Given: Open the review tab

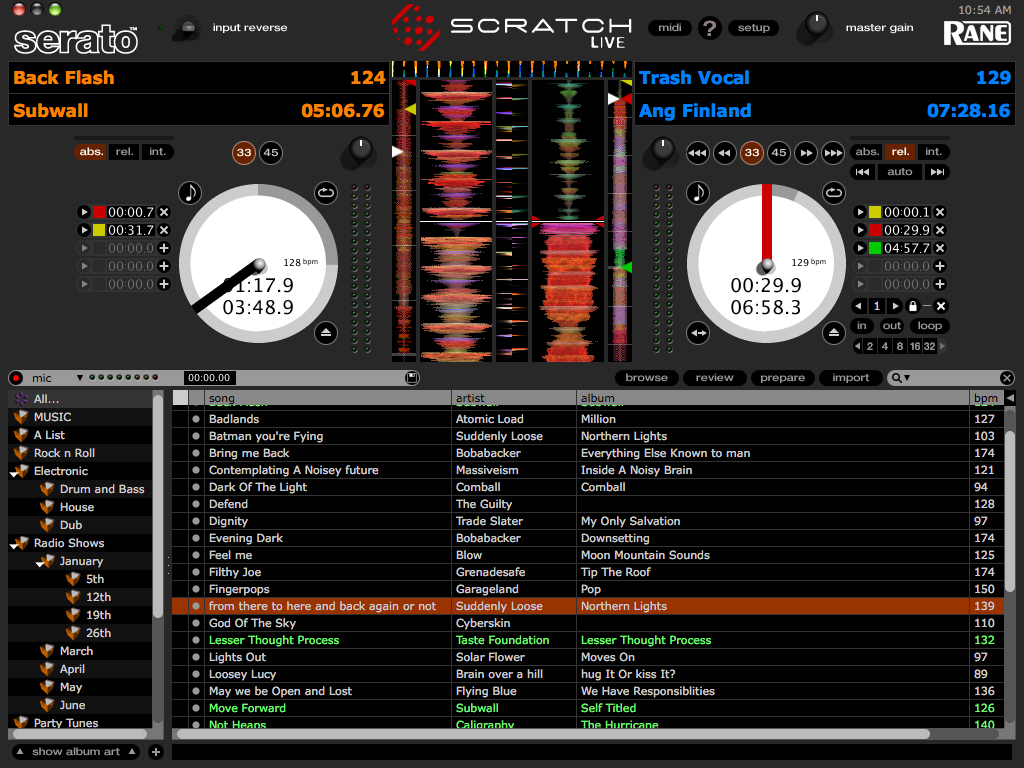Looking at the screenshot, I should coord(714,378).
